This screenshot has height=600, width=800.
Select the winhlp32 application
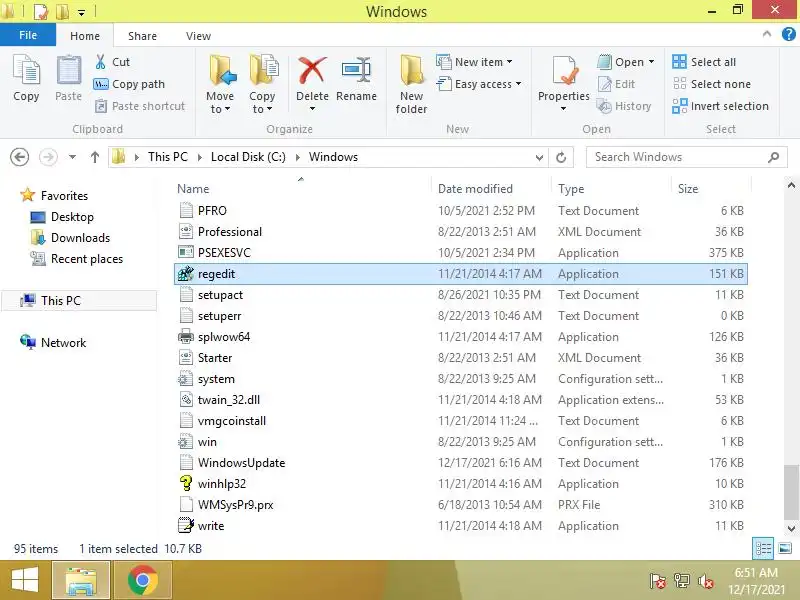click(461, 484)
